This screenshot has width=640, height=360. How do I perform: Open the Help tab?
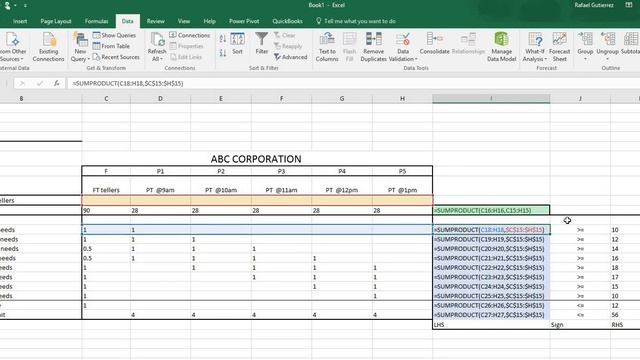[209, 21]
